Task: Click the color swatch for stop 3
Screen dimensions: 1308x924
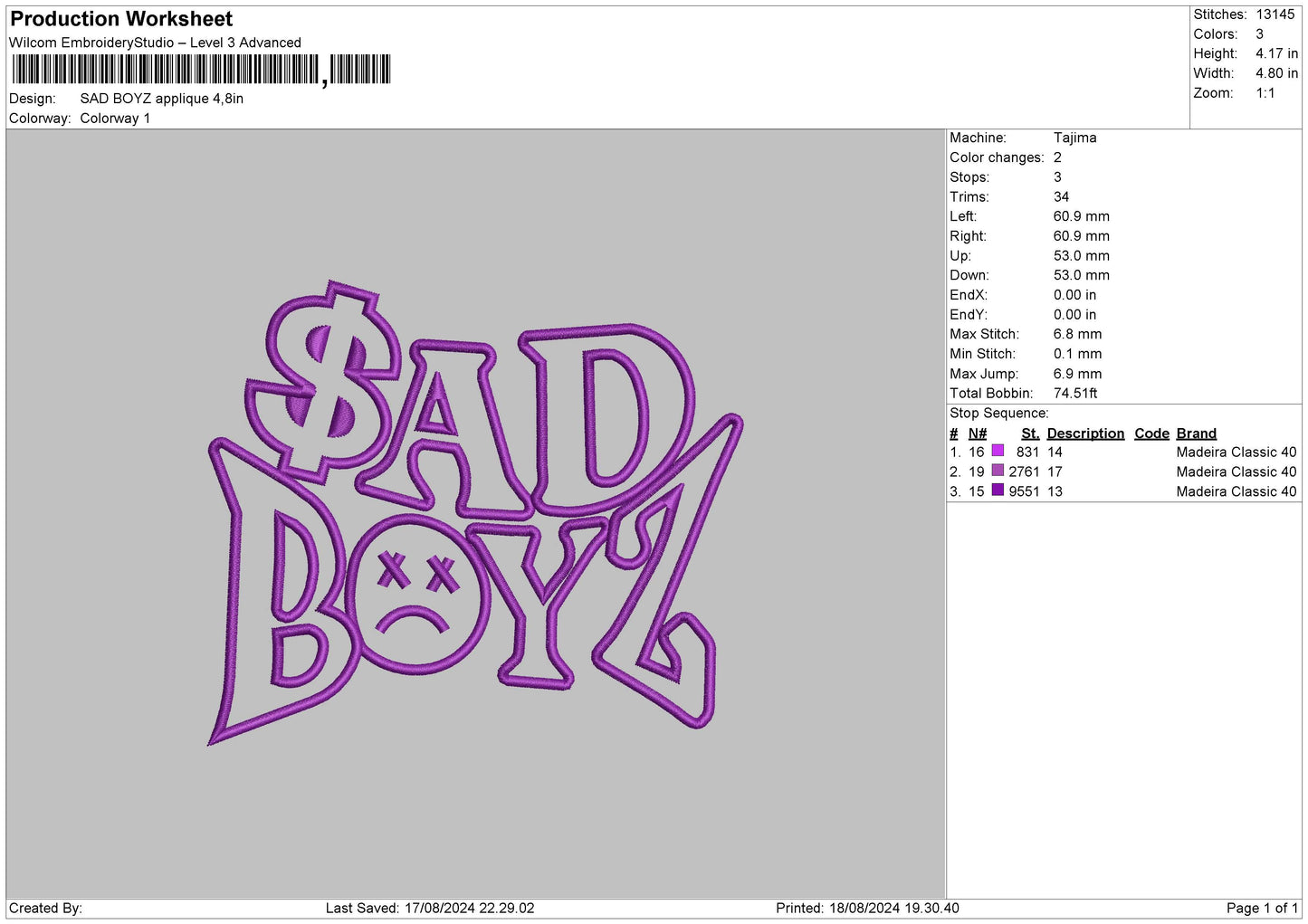Action: (x=998, y=491)
